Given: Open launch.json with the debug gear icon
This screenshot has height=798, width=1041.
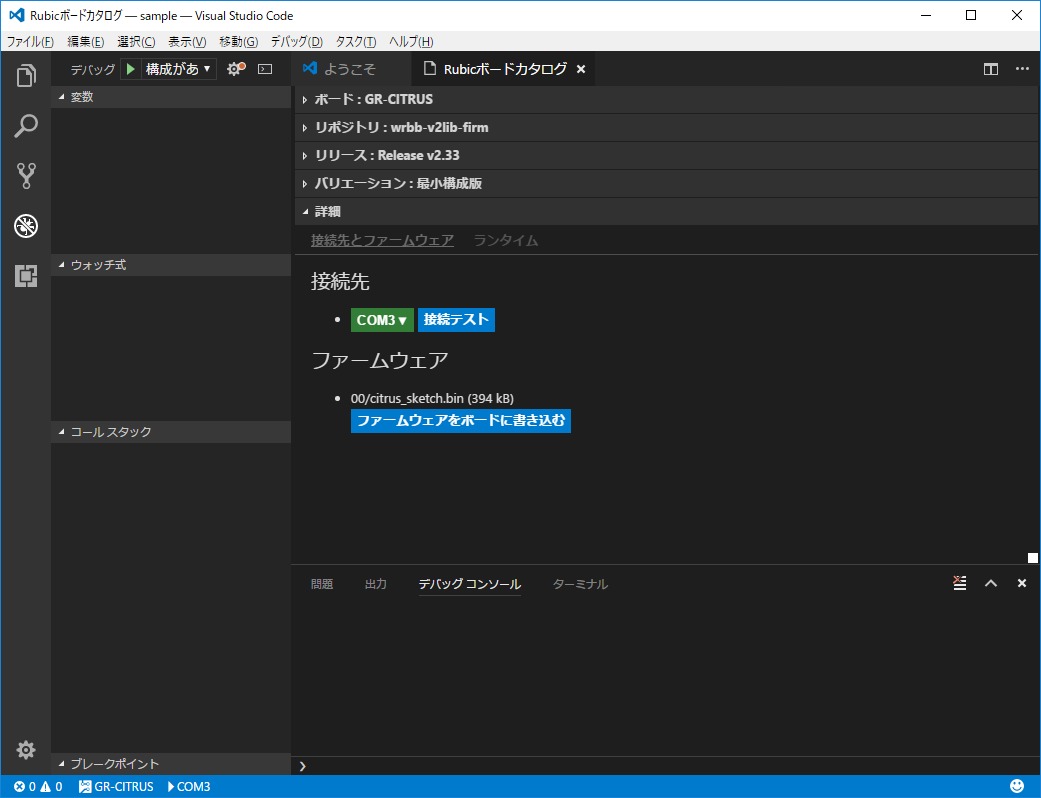Looking at the screenshot, I should coord(236,69).
